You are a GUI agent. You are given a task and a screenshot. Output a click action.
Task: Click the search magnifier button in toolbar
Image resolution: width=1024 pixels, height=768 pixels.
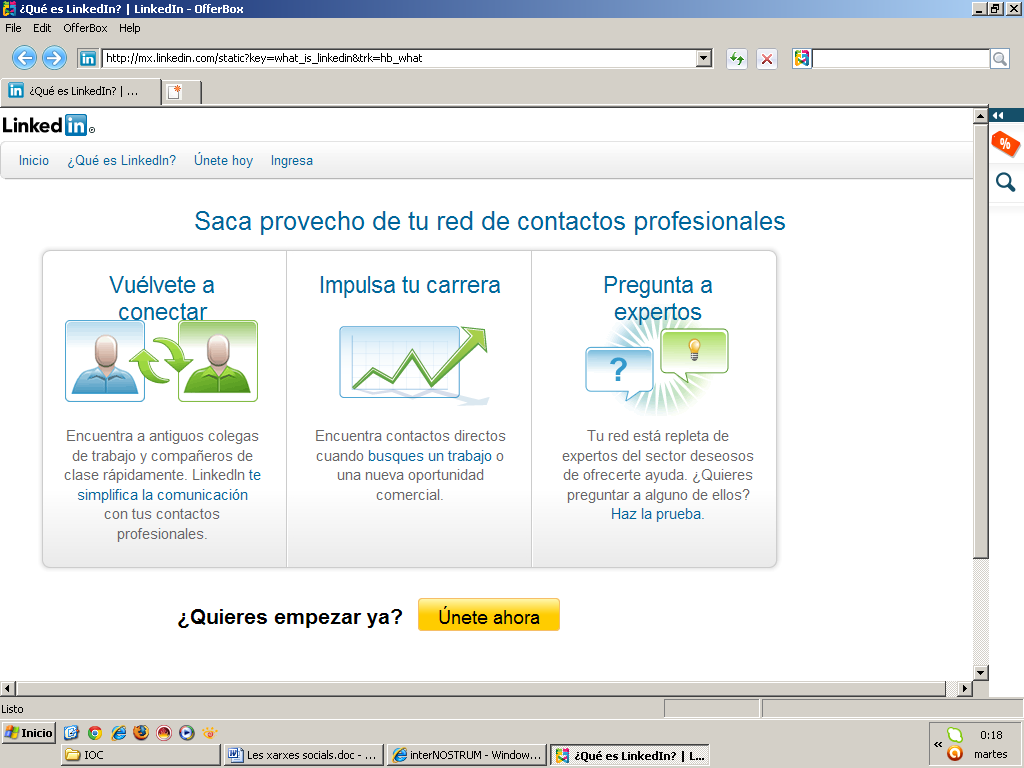[999, 59]
